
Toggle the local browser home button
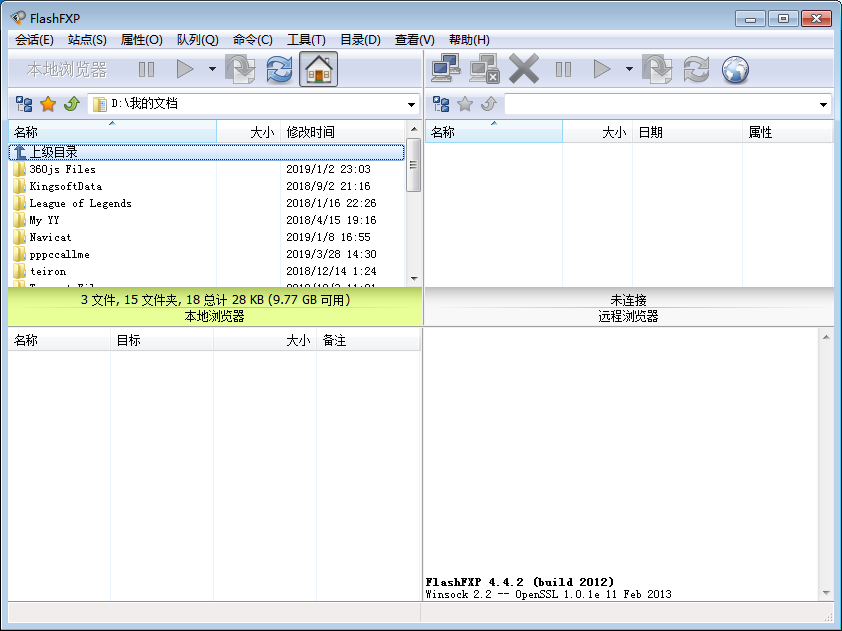tap(318, 69)
